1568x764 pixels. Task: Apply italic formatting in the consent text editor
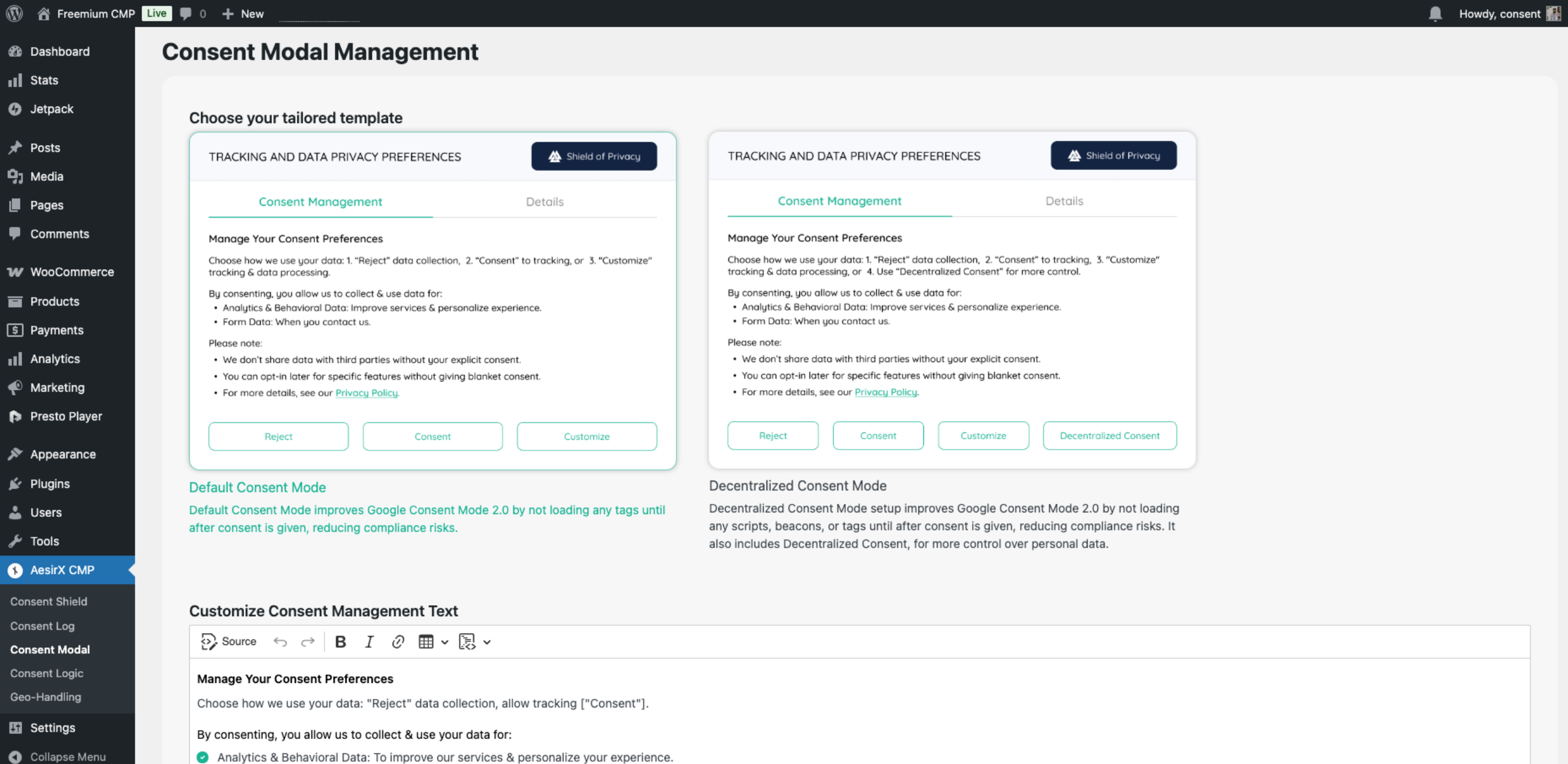tap(369, 642)
